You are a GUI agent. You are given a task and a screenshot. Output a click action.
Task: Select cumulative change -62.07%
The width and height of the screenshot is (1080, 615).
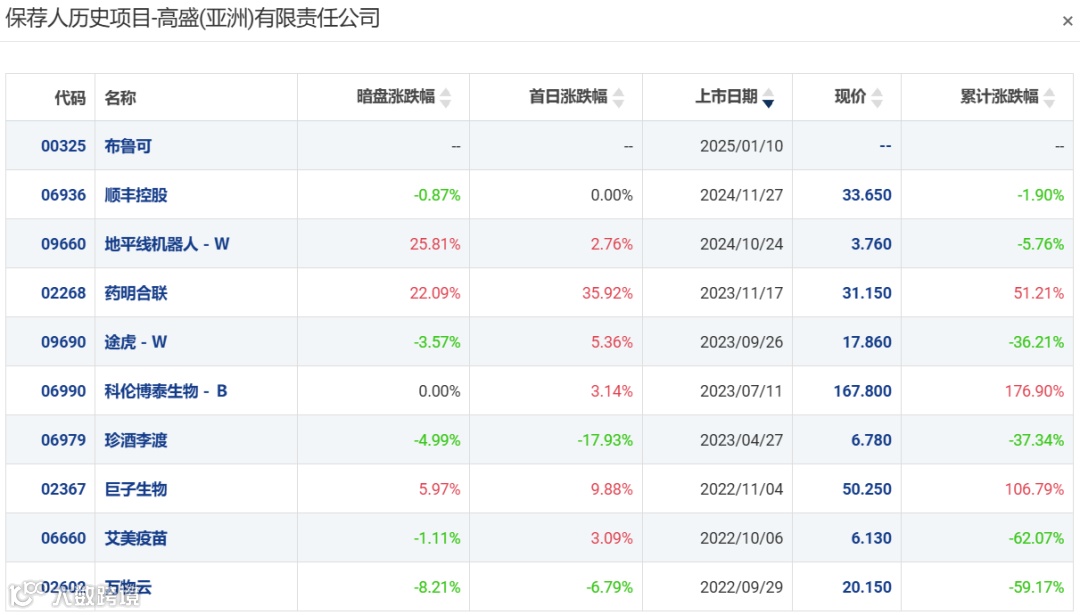1036,538
